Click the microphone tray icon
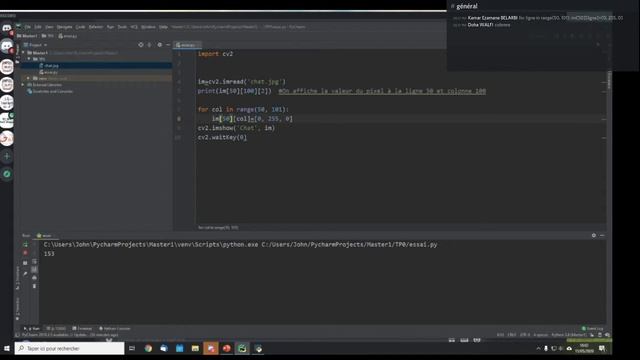 [546, 348]
